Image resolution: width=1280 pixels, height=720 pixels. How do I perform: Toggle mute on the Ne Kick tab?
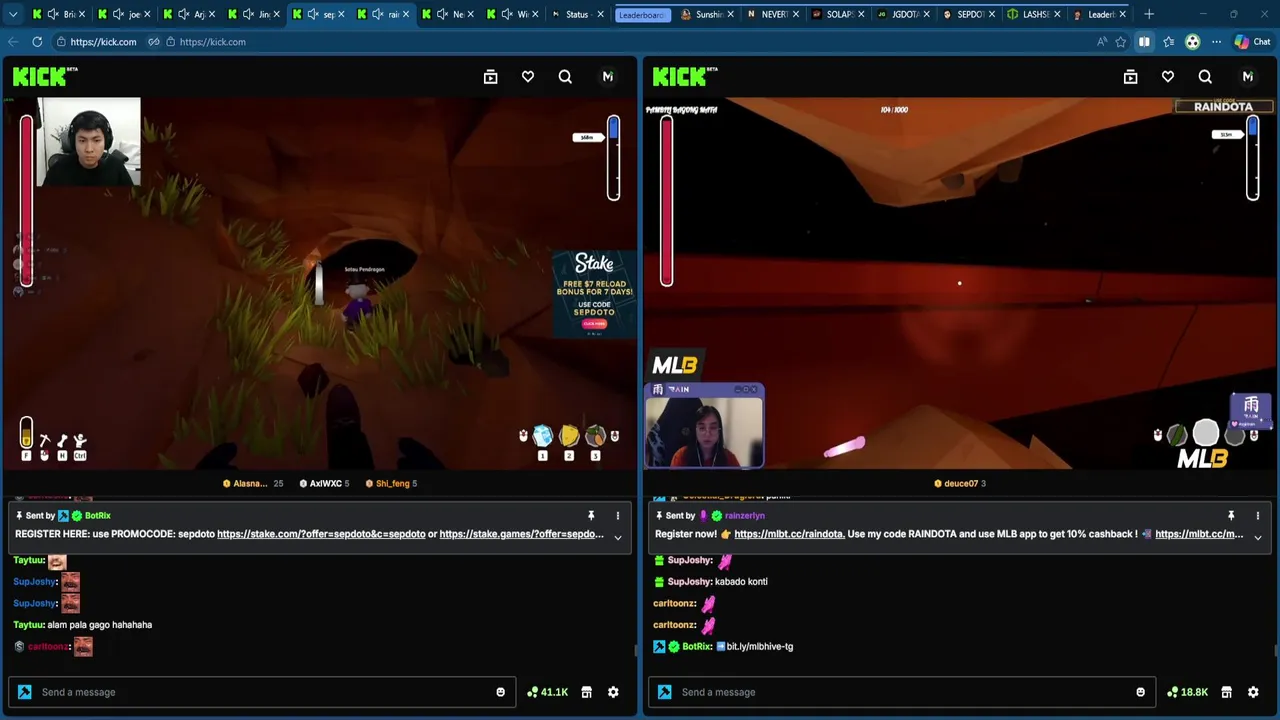tap(443, 14)
